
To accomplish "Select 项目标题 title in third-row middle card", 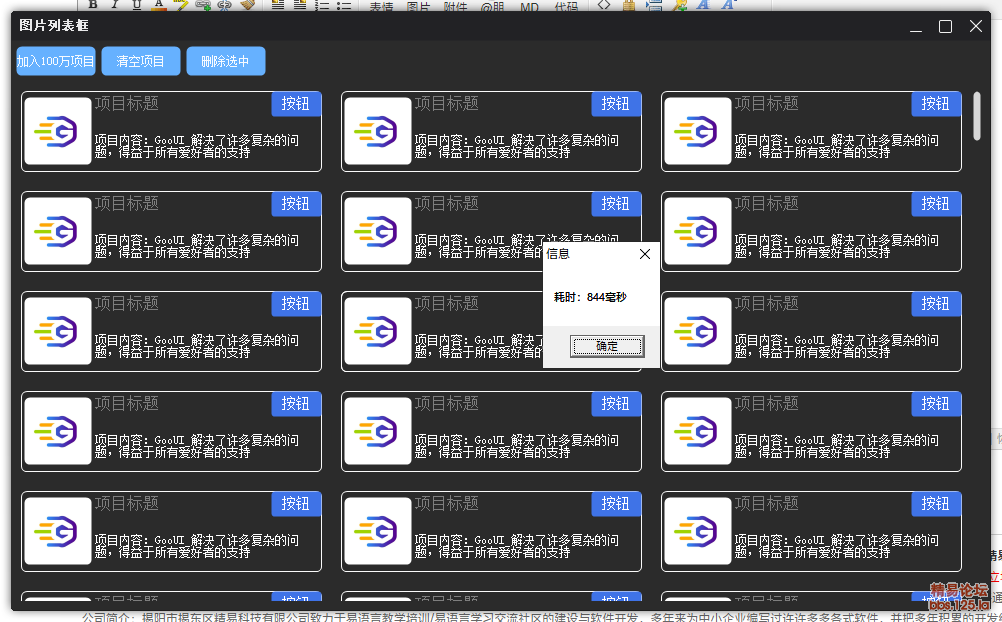I will click(x=447, y=304).
